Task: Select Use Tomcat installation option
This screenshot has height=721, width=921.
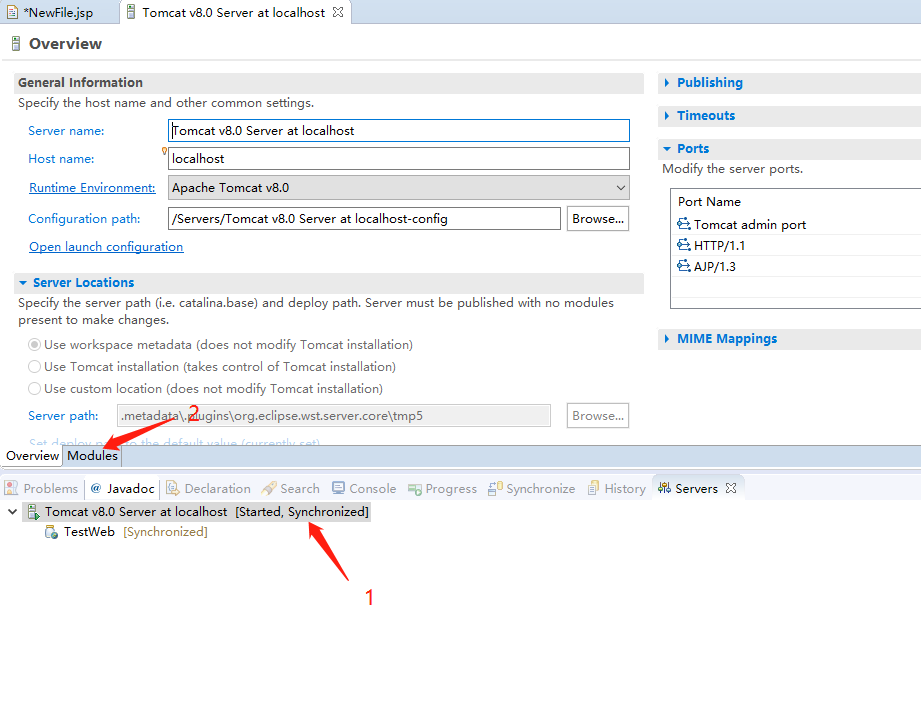Action: [x=33, y=366]
